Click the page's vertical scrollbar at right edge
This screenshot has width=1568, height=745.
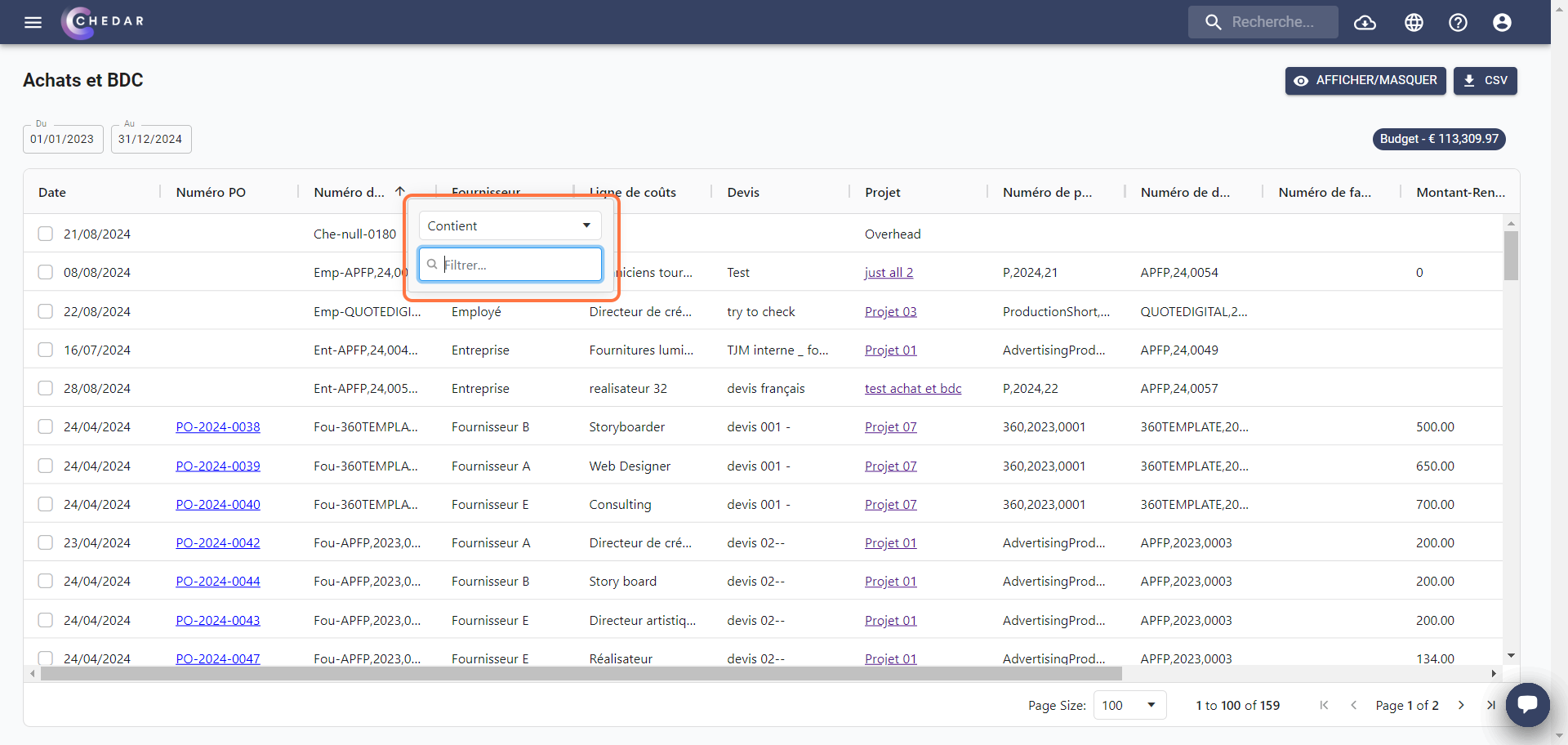pos(1560,372)
